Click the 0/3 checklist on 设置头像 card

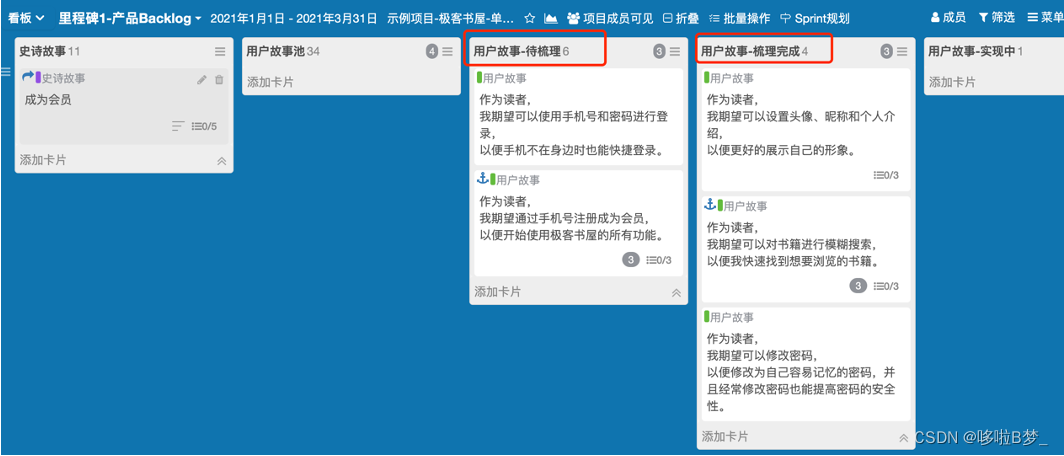pos(886,175)
